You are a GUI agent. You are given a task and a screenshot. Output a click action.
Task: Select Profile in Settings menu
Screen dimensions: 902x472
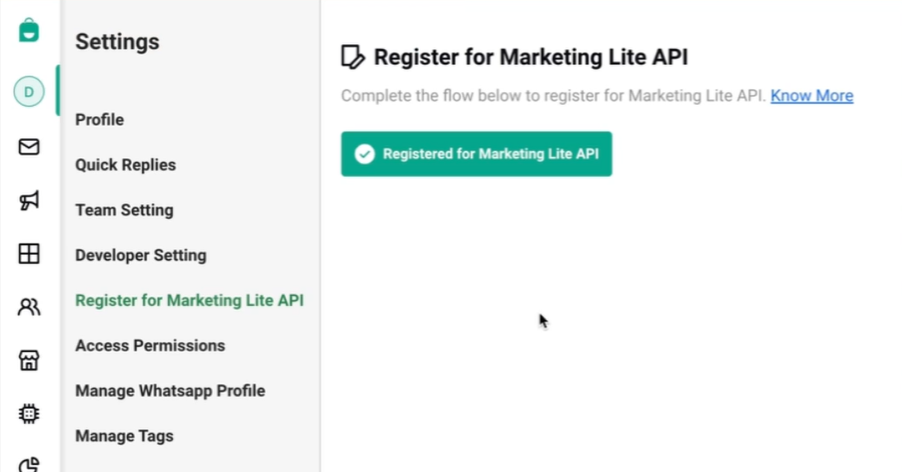click(100, 120)
